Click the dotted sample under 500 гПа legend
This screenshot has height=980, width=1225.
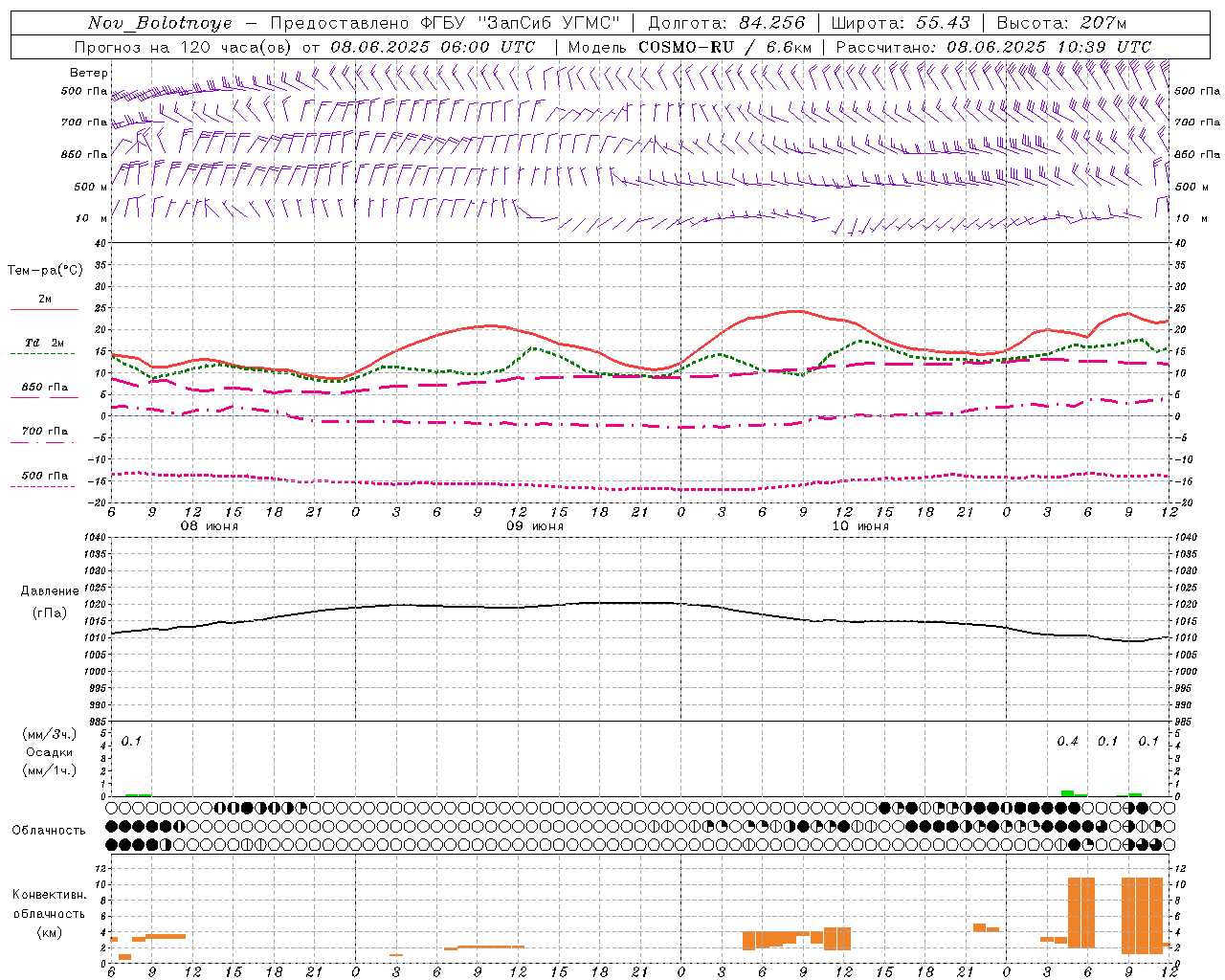[x=44, y=487]
